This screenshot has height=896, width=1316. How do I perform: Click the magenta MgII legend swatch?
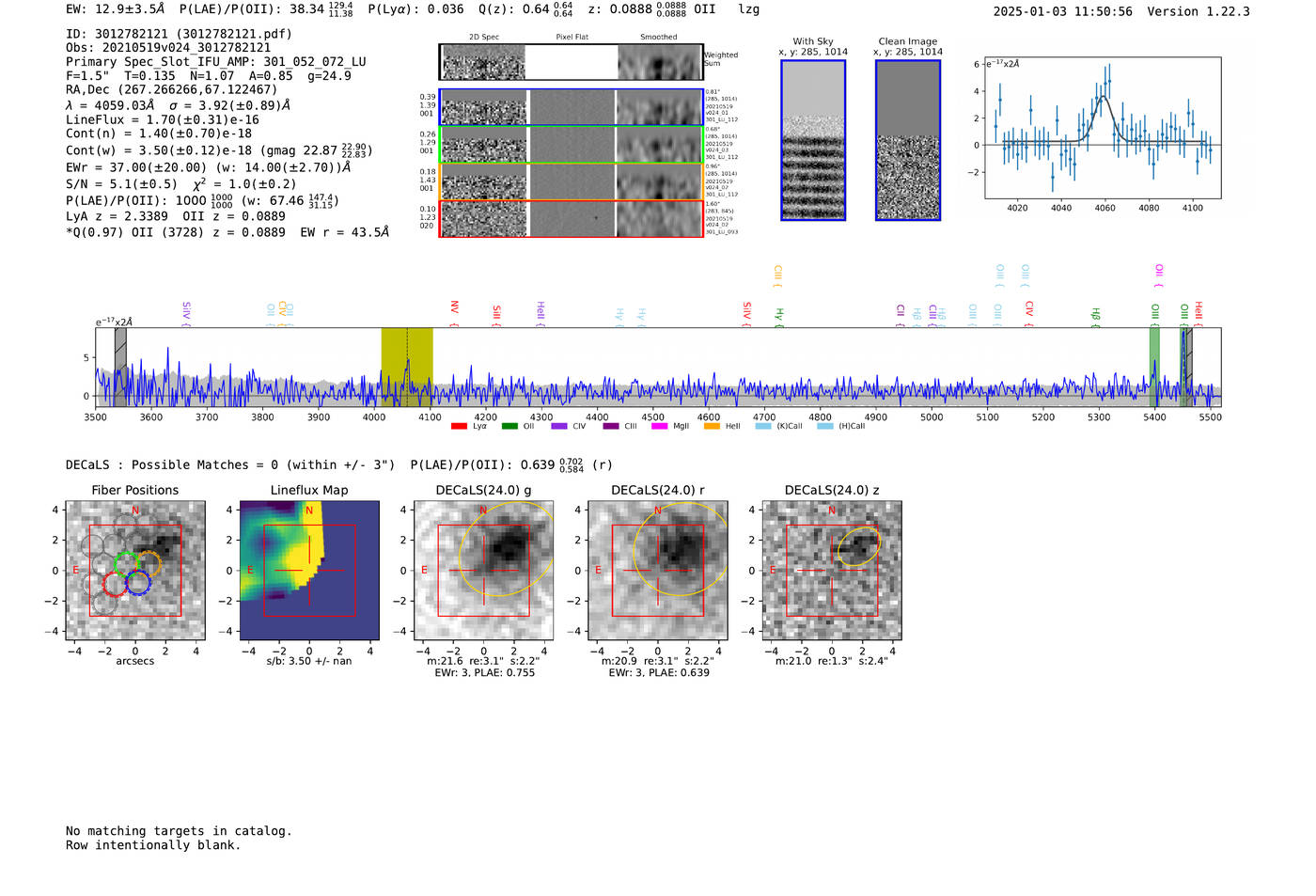(x=661, y=426)
